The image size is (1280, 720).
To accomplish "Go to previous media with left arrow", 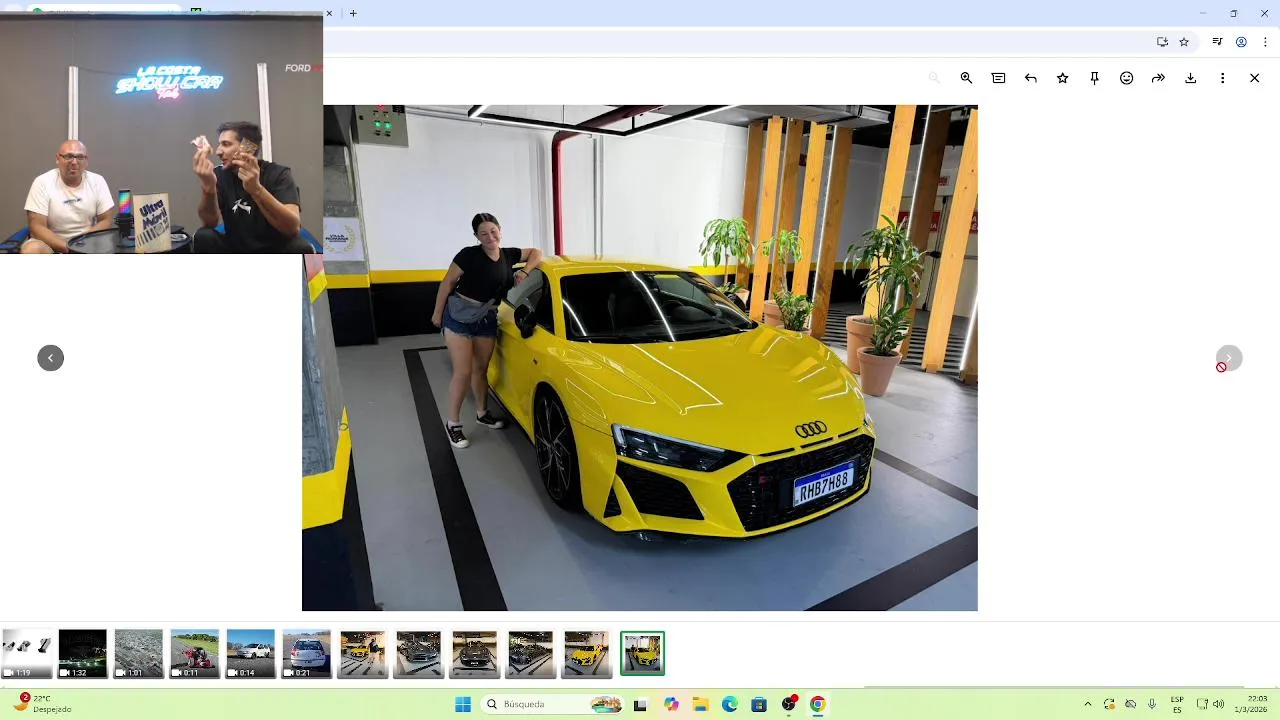I will pos(50,358).
